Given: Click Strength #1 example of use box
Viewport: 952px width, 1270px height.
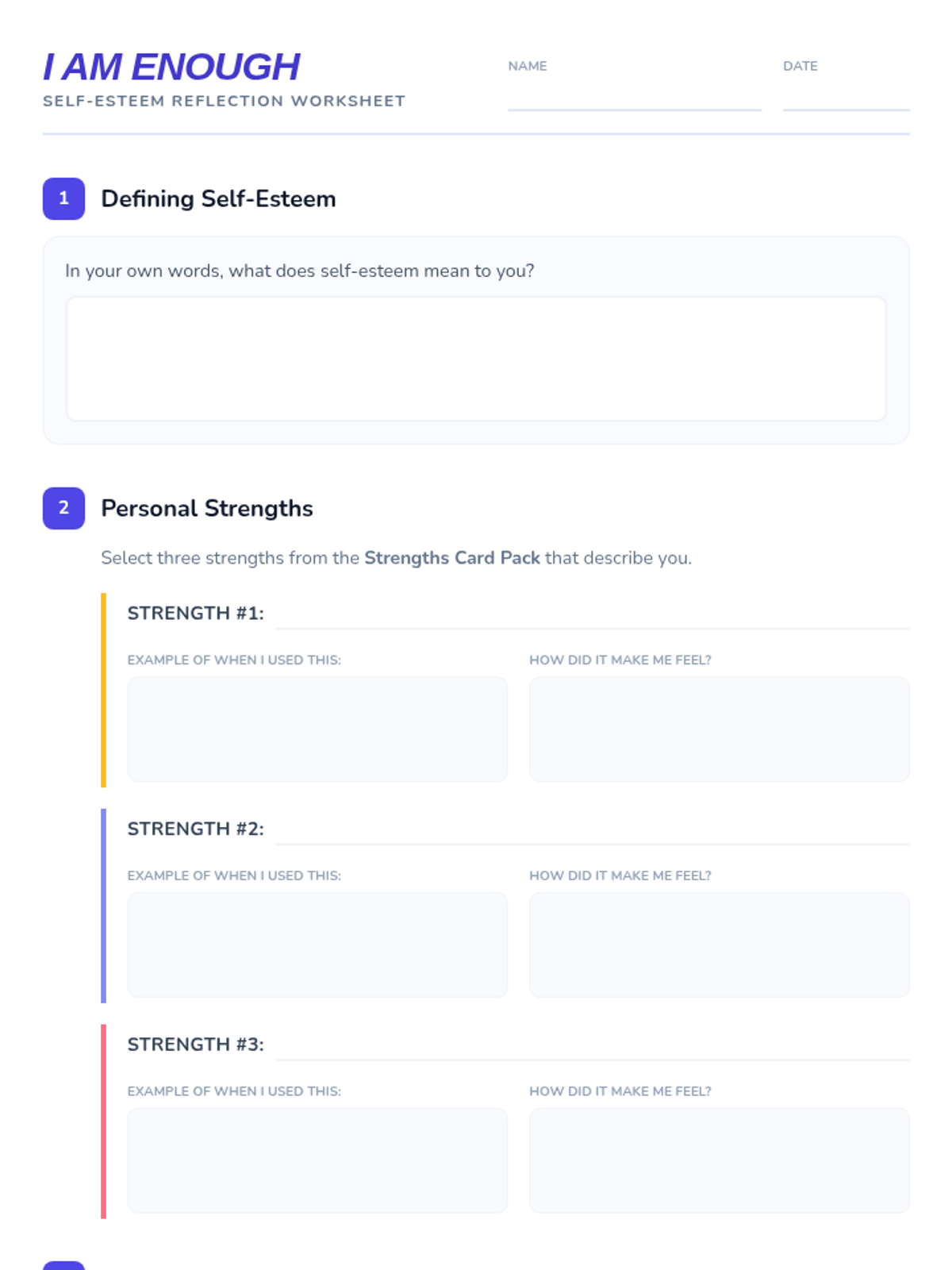Looking at the screenshot, I should [317, 729].
